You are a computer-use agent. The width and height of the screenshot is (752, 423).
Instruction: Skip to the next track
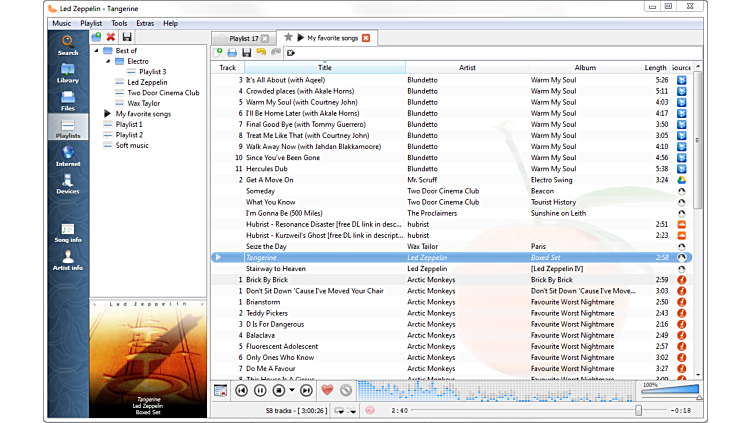[306, 390]
